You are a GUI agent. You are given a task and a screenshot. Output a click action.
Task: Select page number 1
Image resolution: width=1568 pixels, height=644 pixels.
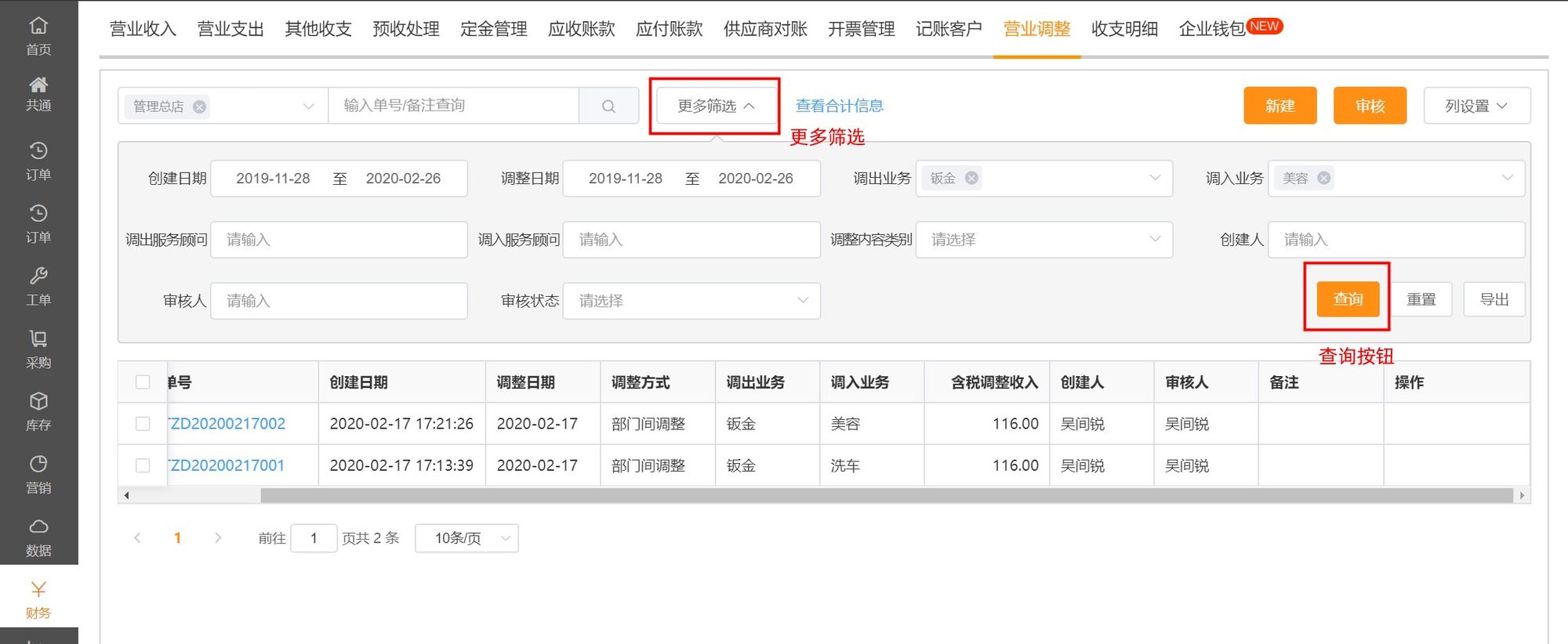[x=177, y=537]
